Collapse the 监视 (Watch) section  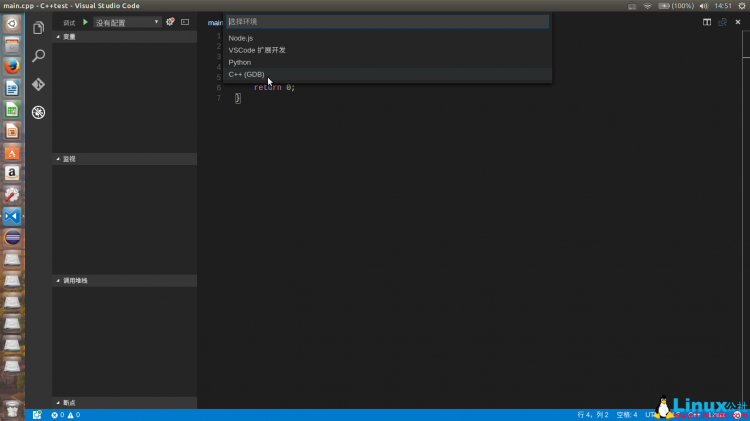(124, 159)
